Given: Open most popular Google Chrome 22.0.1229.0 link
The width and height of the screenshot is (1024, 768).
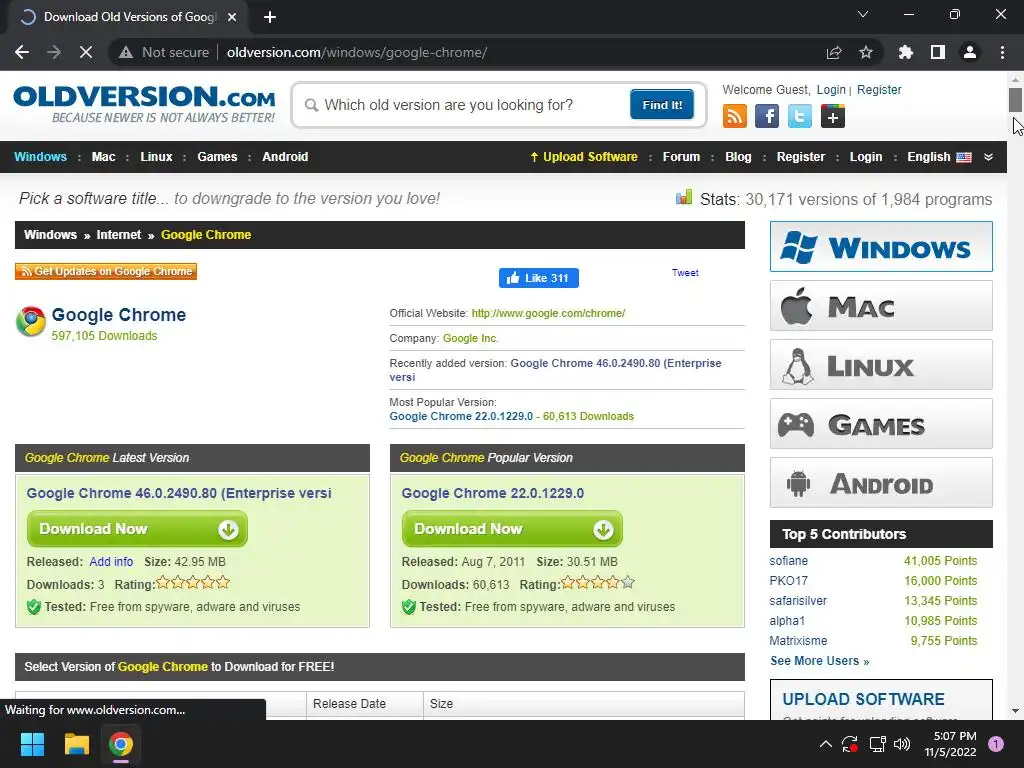Looking at the screenshot, I should coord(461,417).
